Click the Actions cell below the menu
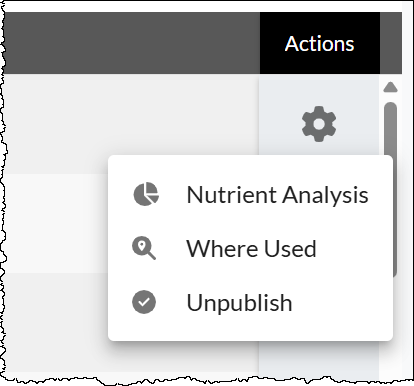The image size is (414, 386). click(319, 360)
